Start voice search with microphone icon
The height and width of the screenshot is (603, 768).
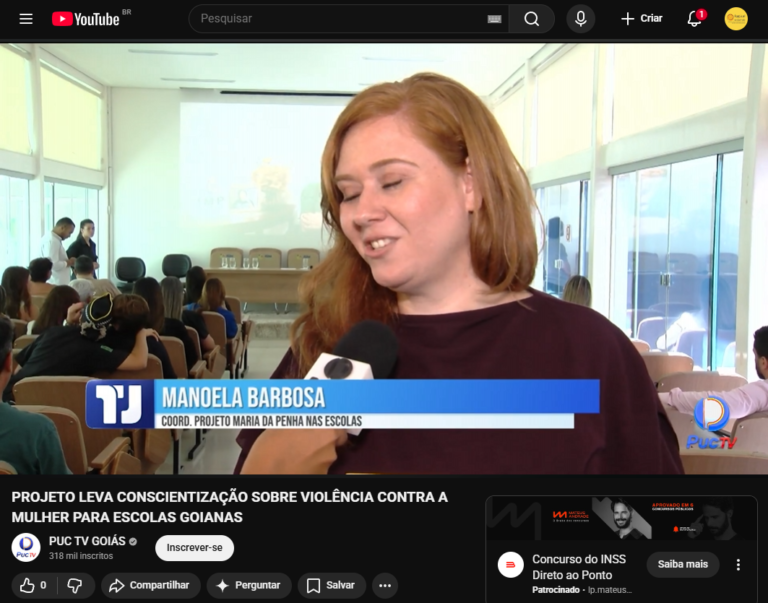(x=580, y=19)
